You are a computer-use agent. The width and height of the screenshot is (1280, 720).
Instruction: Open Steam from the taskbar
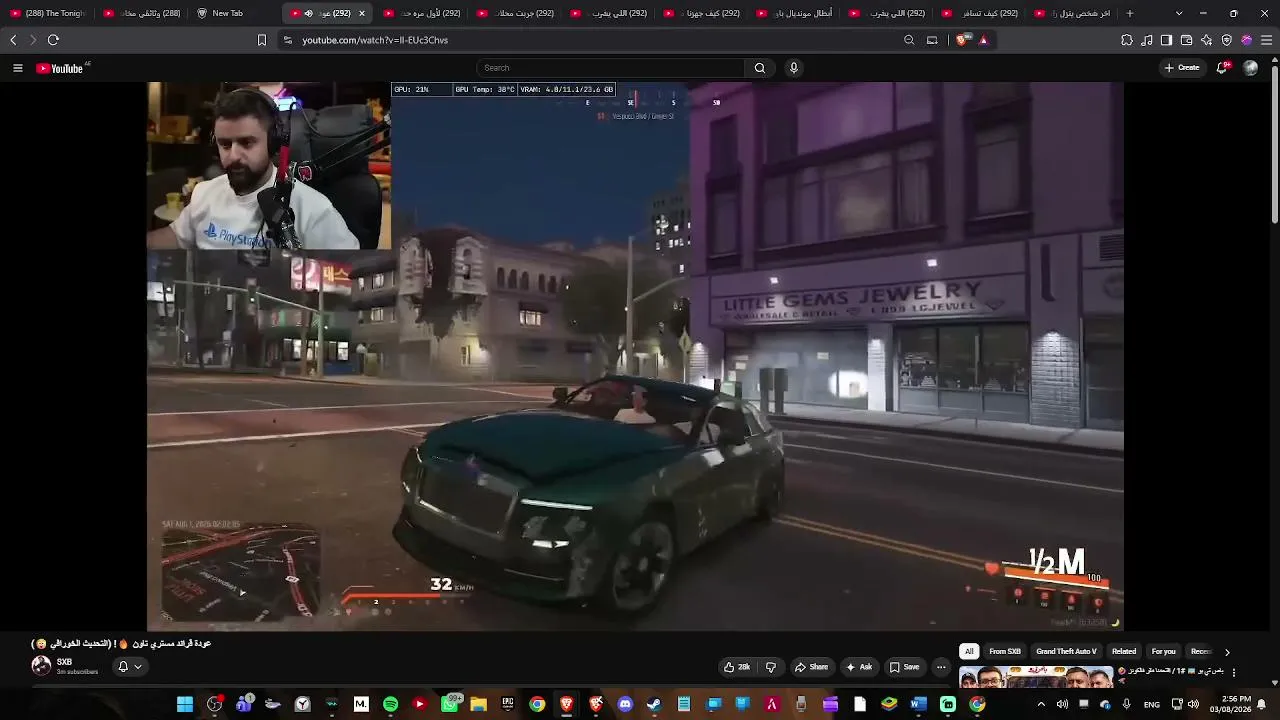(x=654, y=704)
